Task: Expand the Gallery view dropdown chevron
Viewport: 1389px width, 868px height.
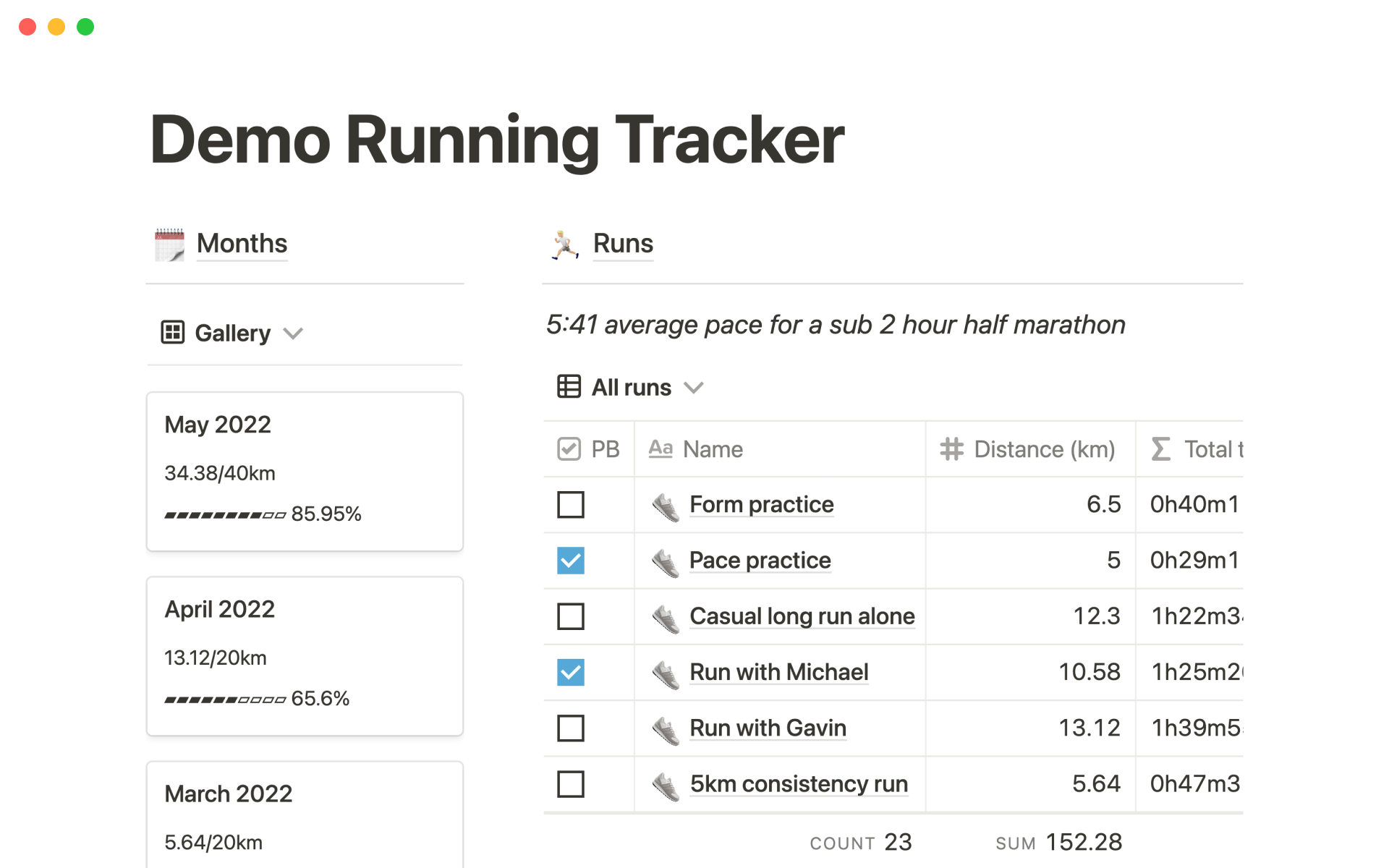Action: [293, 333]
